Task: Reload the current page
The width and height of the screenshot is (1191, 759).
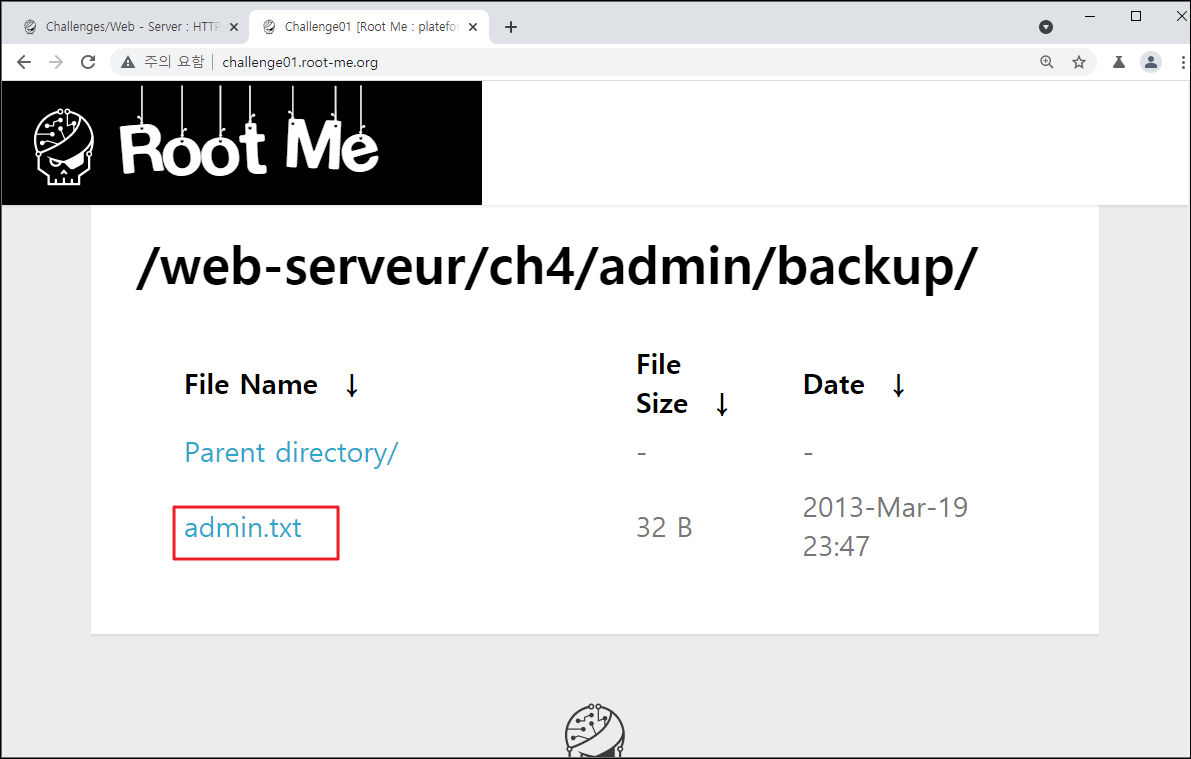Action: 88,62
